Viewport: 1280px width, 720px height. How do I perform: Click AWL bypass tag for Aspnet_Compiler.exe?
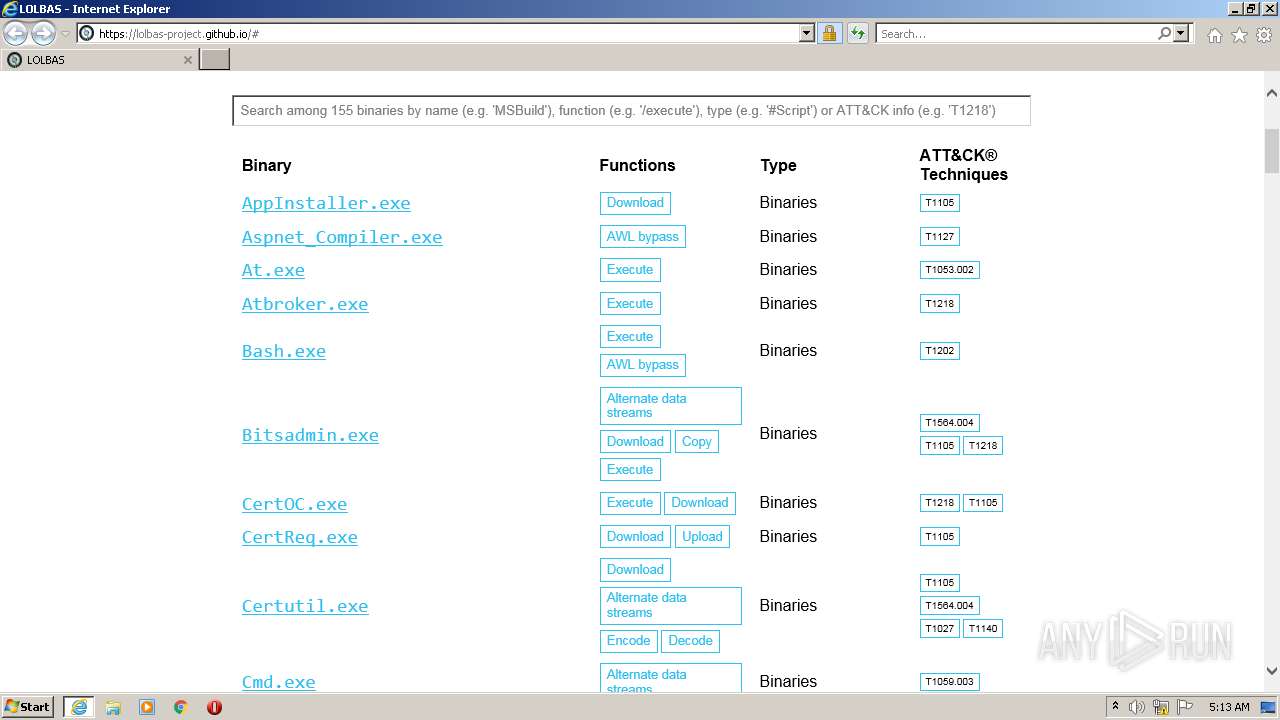643,237
